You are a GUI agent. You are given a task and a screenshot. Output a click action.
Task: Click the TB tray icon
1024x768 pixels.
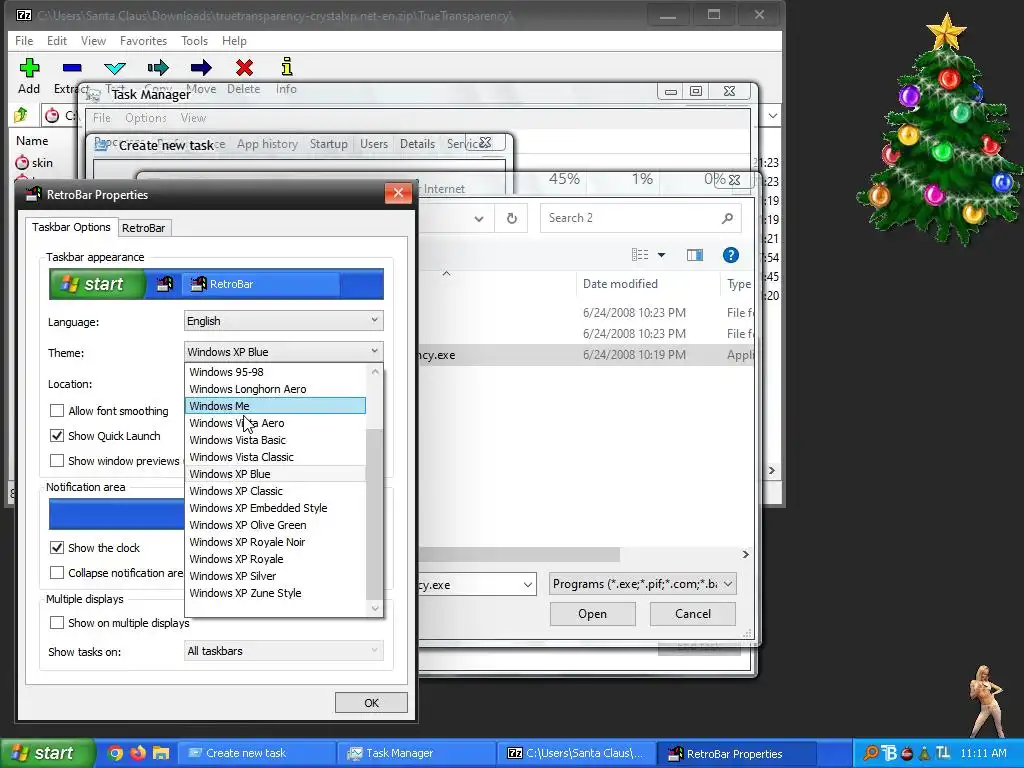coord(889,753)
